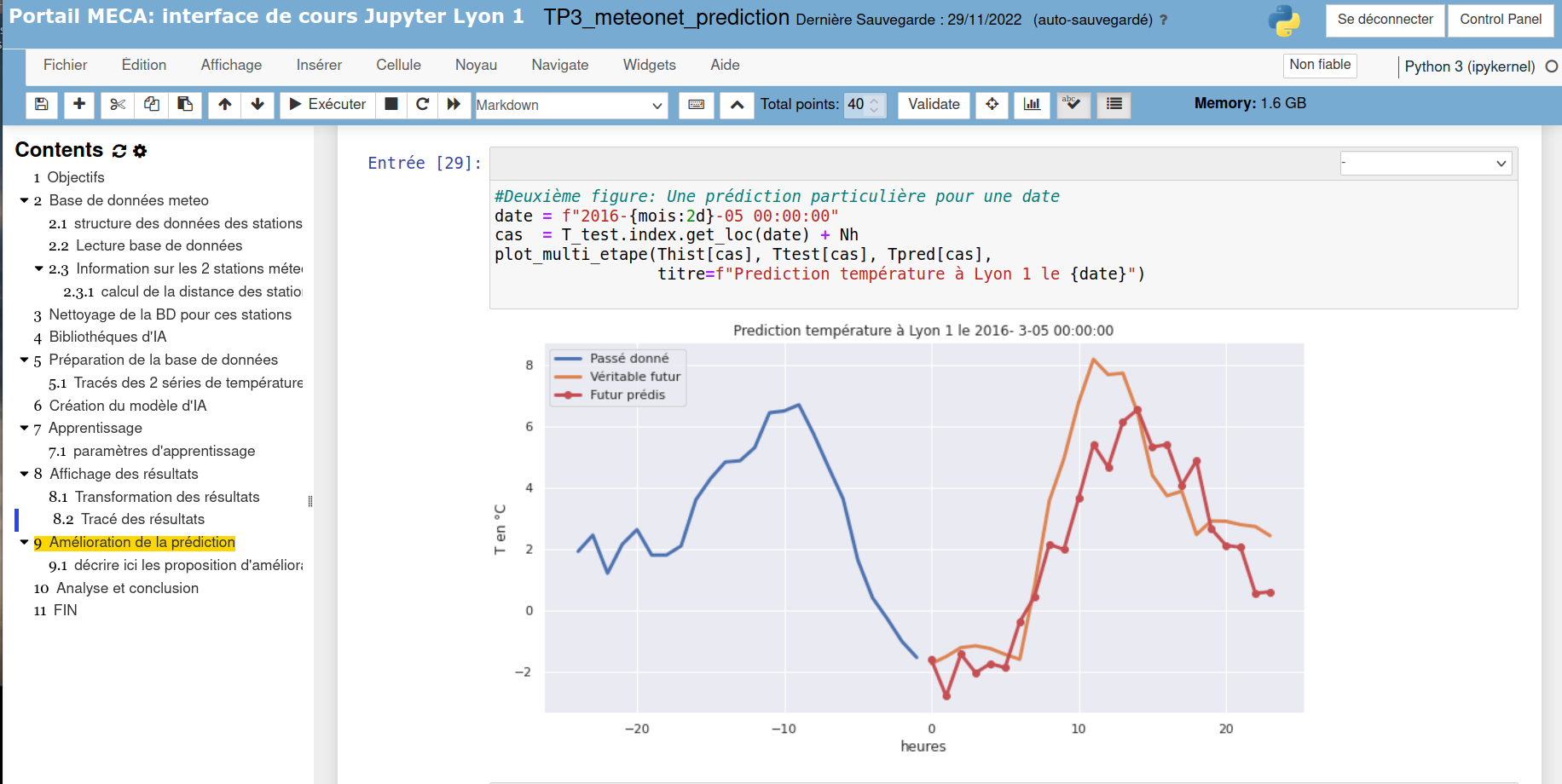This screenshot has height=784, width=1562.
Task: Restart the kernel with the circular arrow icon
Action: tap(422, 104)
